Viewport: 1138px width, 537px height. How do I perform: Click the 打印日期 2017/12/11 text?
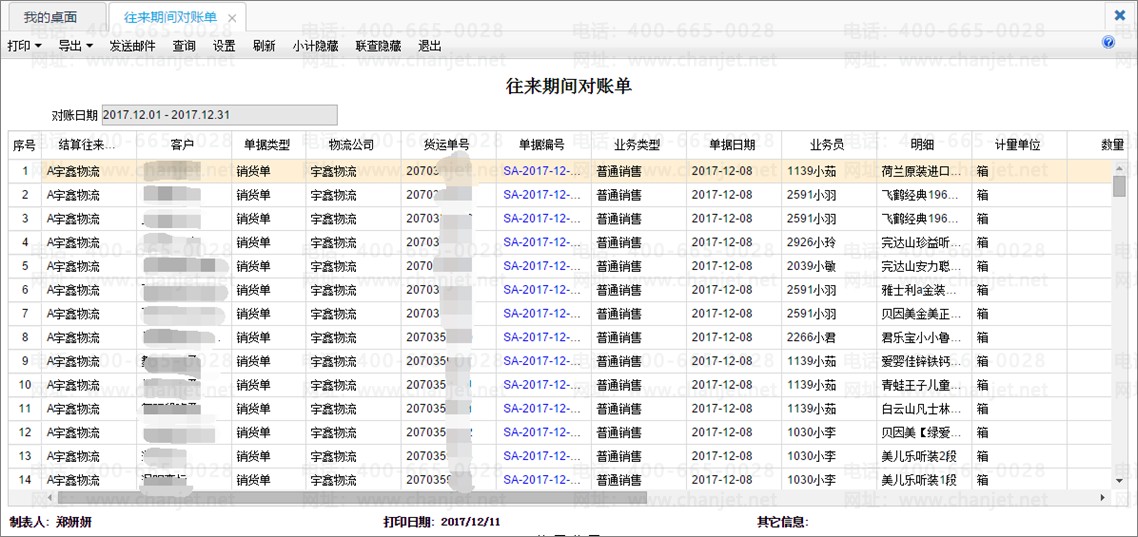point(442,522)
